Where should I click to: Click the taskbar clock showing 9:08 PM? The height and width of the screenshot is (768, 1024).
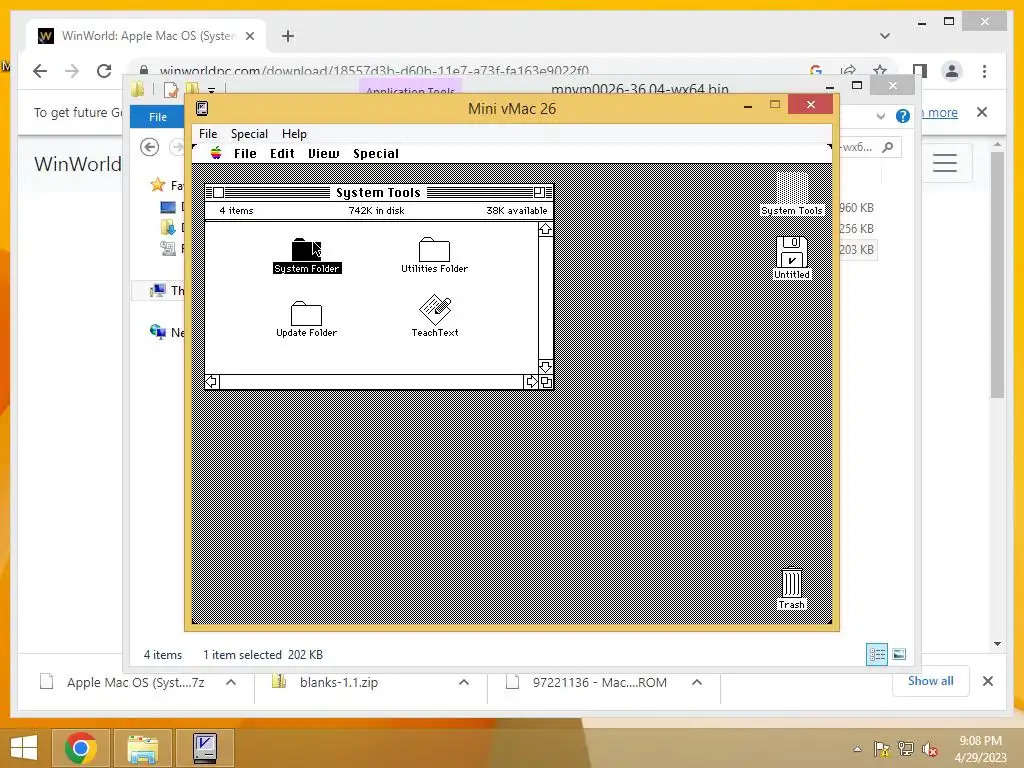980,749
